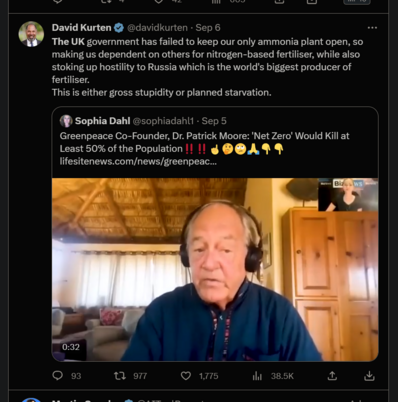Screen dimensions: 398x402
Task: Open the three-dot more options menu
Action: click(372, 28)
